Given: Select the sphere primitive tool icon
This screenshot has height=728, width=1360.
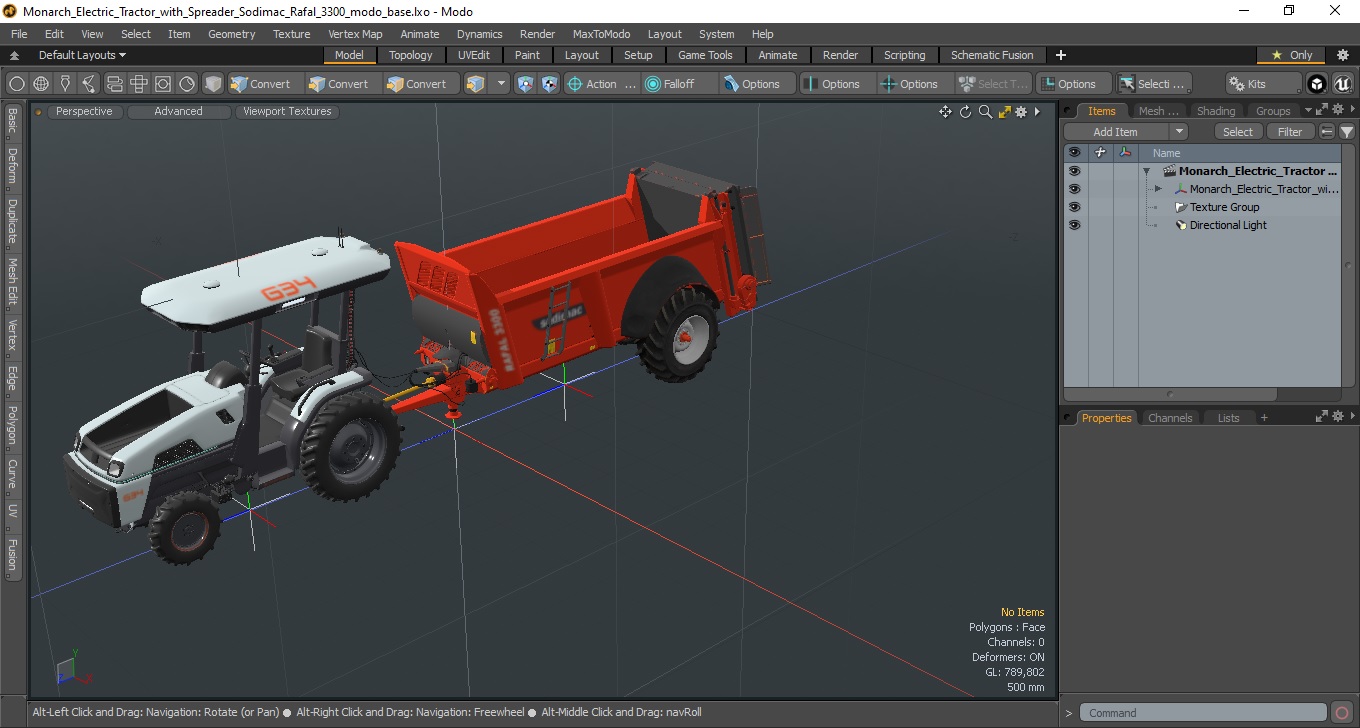Looking at the screenshot, I should (x=17, y=84).
